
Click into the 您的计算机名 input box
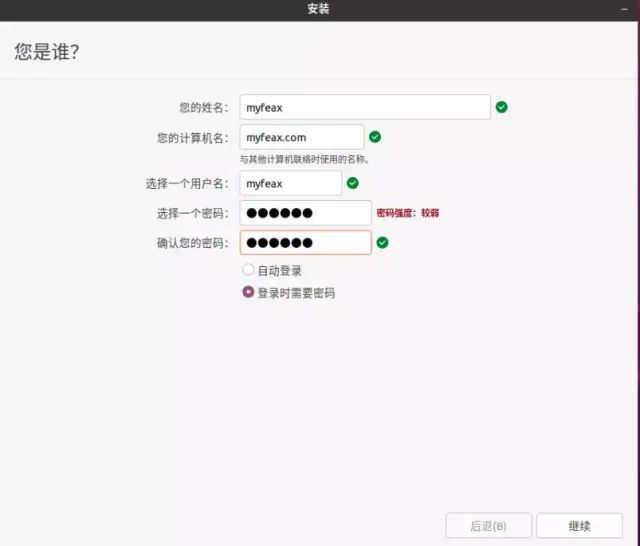(x=301, y=137)
